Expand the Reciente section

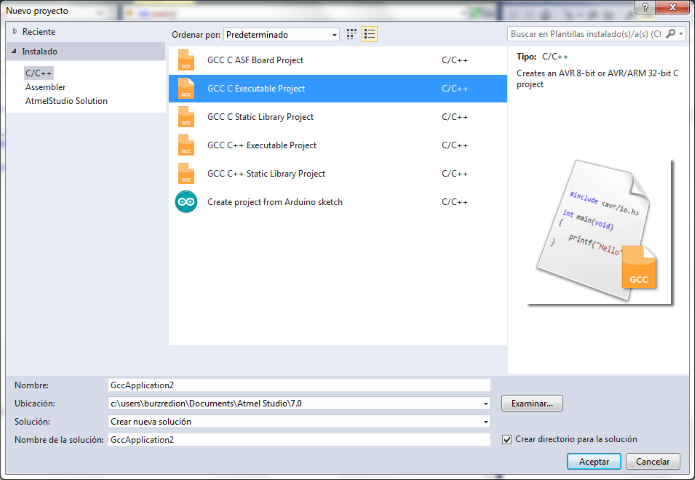15,31
